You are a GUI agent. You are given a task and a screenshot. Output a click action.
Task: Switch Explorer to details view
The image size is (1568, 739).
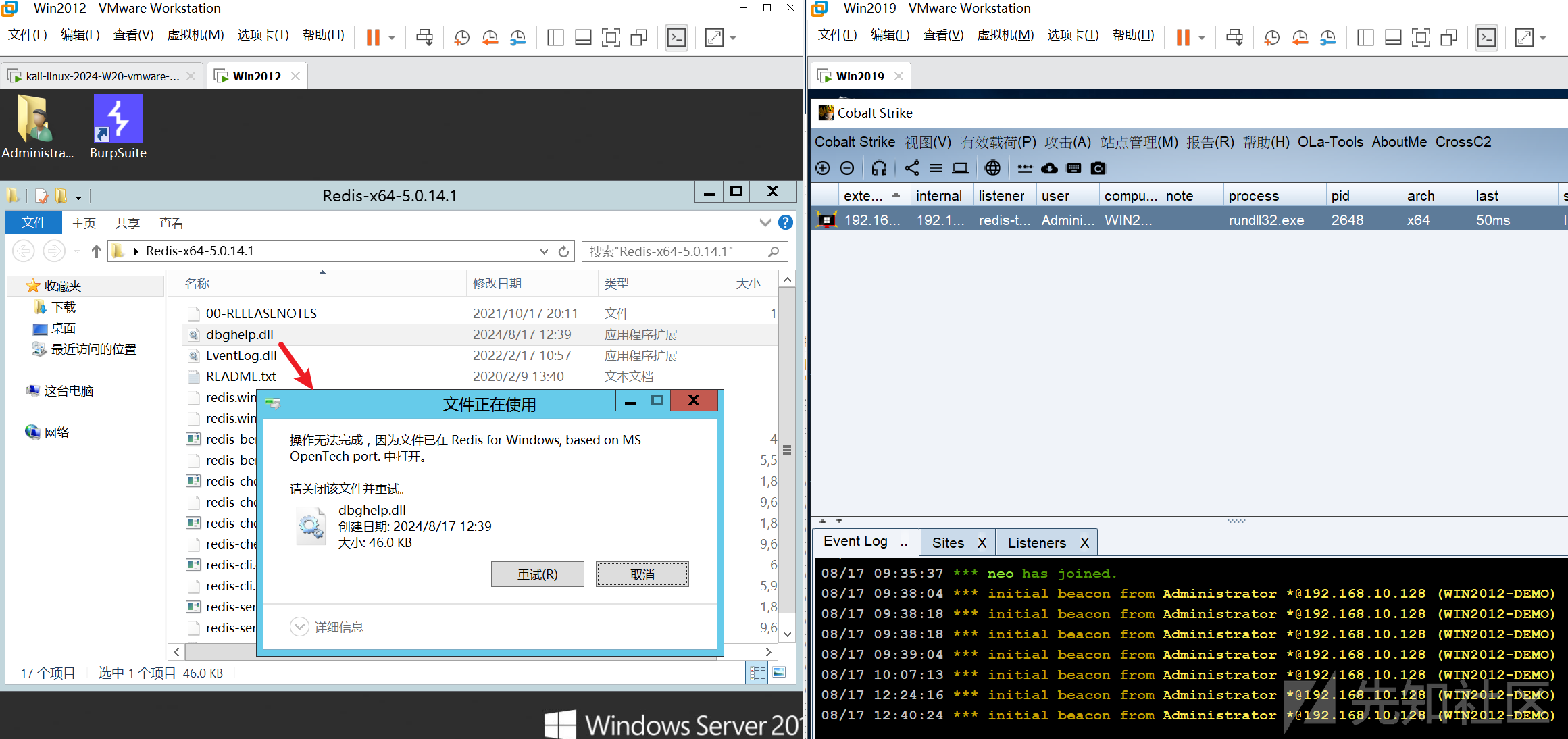coord(757,673)
